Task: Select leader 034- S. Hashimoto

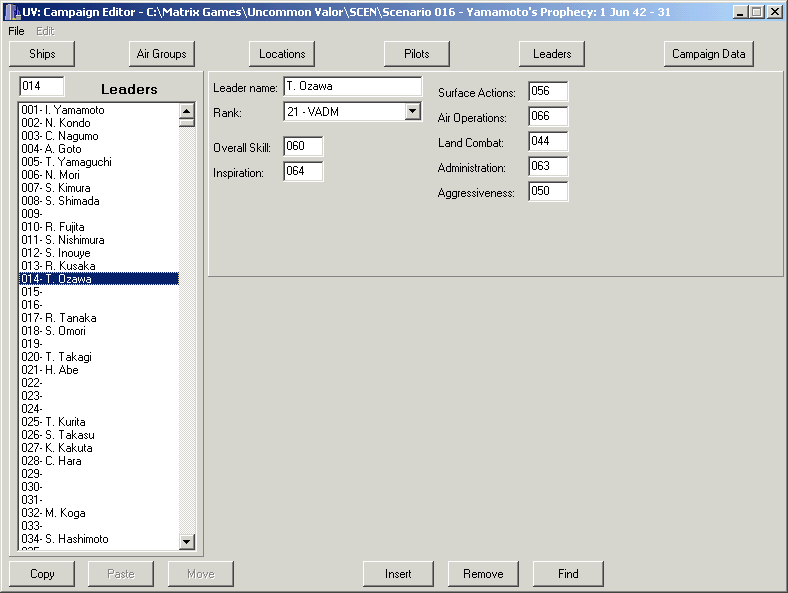Action: click(x=98, y=539)
